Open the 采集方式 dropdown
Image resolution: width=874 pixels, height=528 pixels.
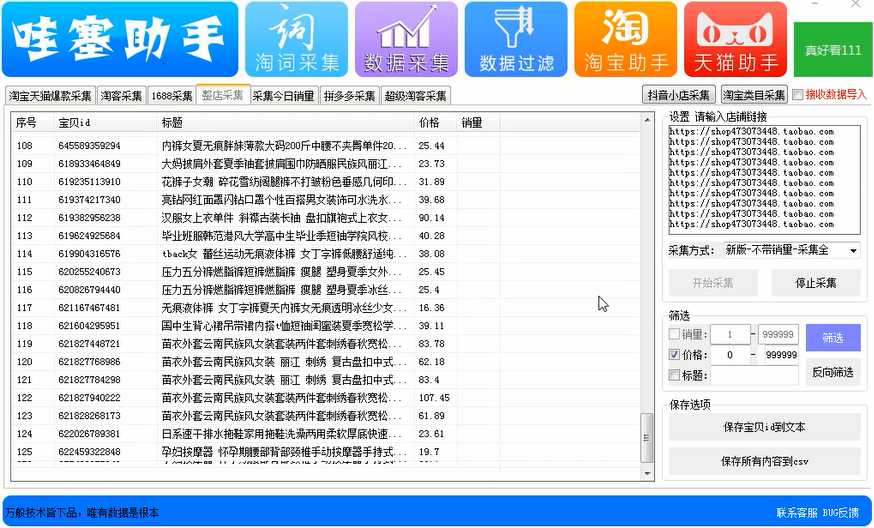pos(792,250)
